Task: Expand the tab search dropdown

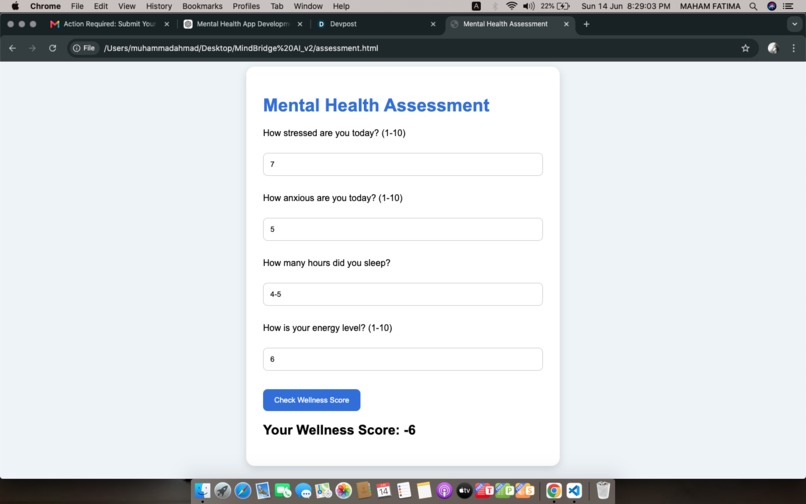Action: [794, 24]
